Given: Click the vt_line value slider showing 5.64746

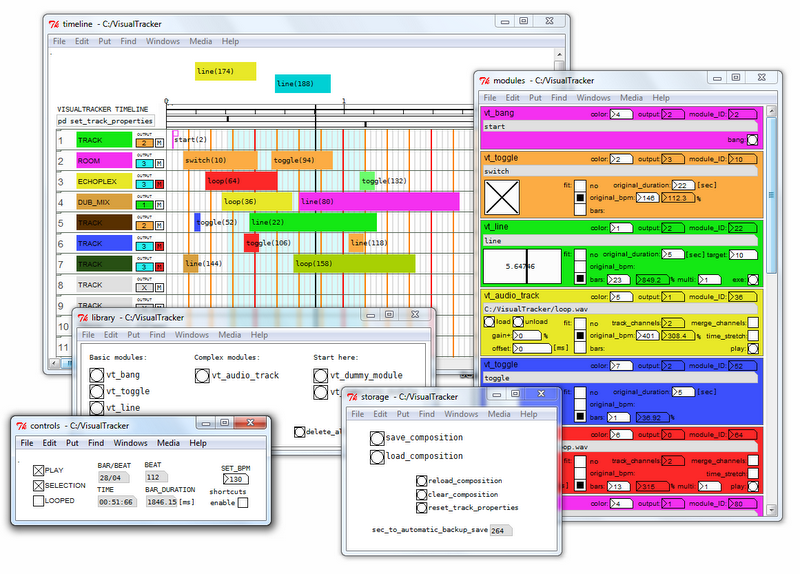Looking at the screenshot, I should (522, 266).
